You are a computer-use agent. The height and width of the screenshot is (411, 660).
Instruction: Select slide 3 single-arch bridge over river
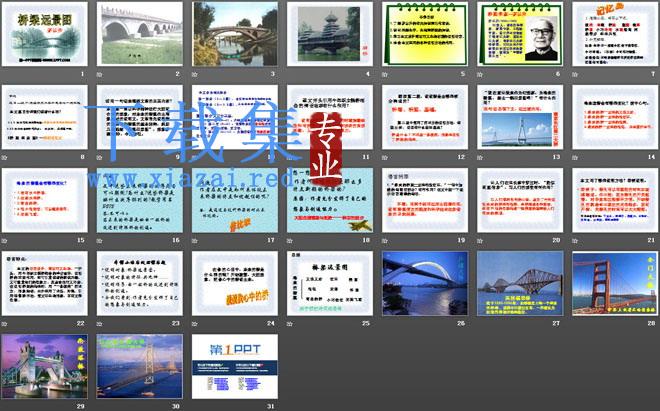[x=235, y=34]
